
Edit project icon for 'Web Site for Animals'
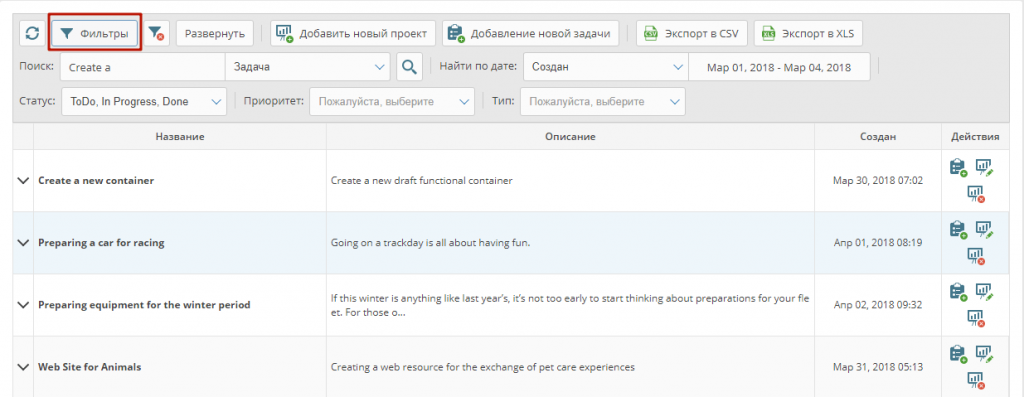[x=984, y=354]
